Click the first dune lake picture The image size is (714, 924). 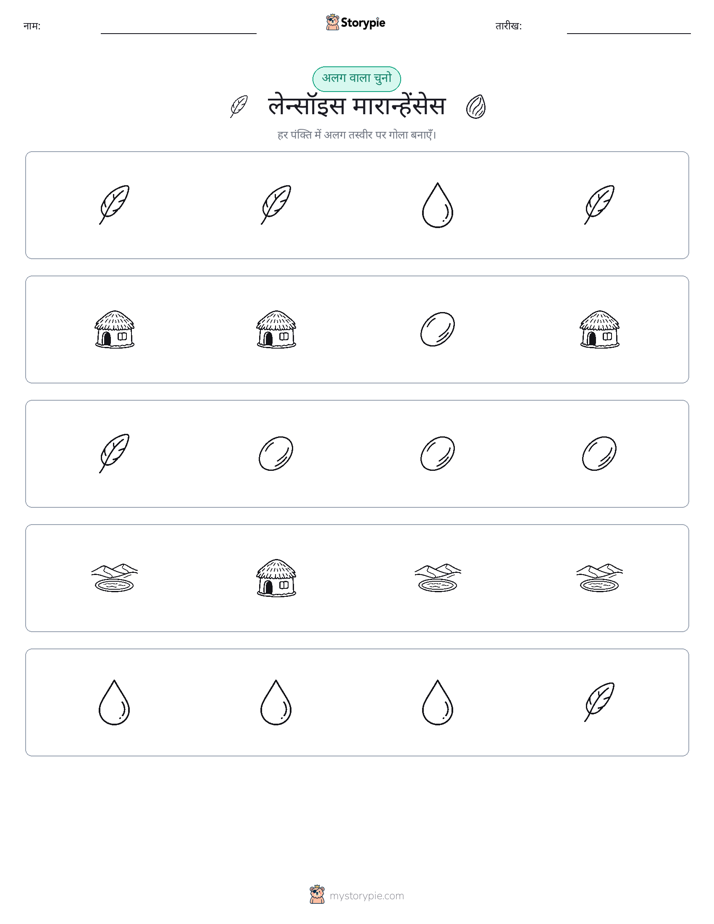point(114,578)
